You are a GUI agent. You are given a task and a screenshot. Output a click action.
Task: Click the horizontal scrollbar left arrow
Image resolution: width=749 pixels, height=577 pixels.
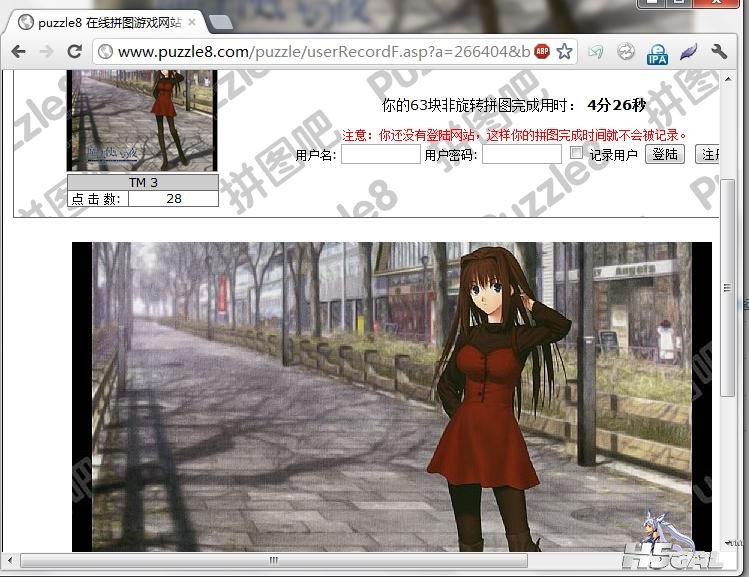(10, 560)
